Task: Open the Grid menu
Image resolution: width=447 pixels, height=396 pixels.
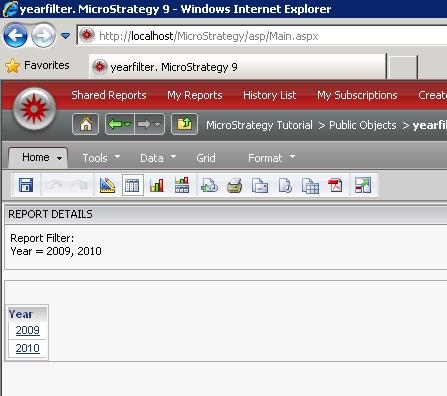Action: pos(206,158)
